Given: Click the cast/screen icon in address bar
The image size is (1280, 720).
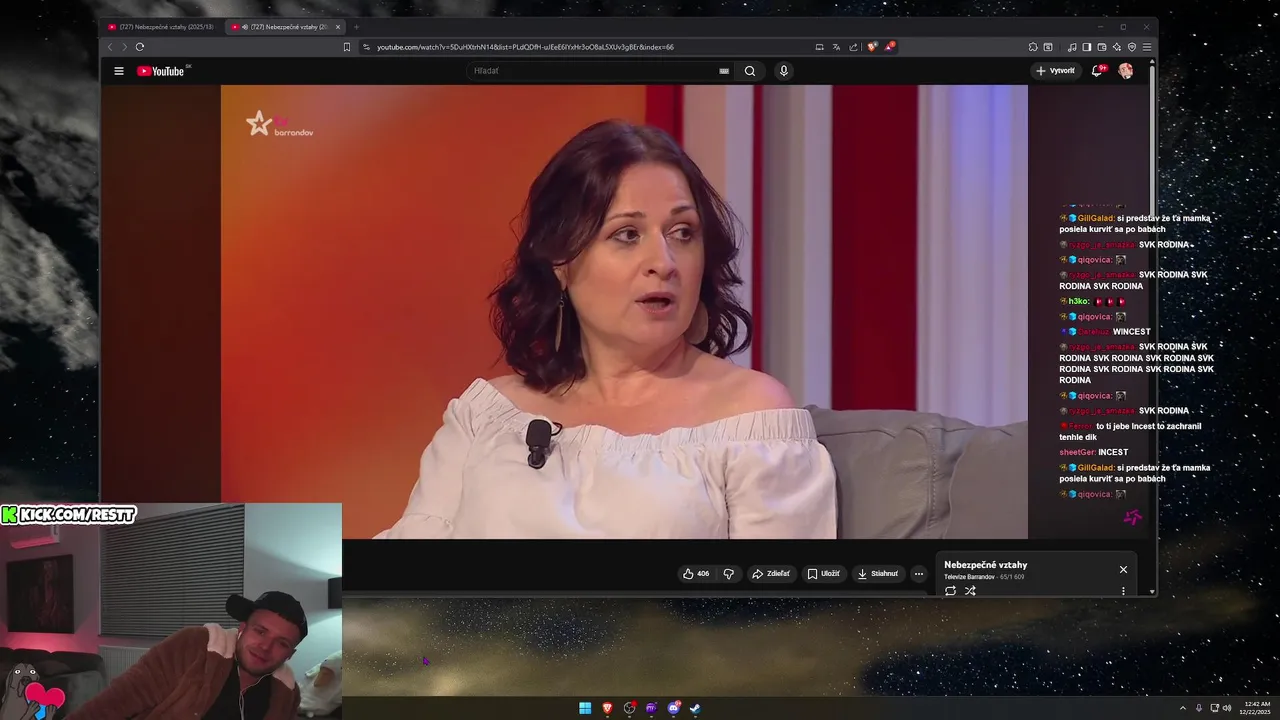Looking at the screenshot, I should (819, 47).
